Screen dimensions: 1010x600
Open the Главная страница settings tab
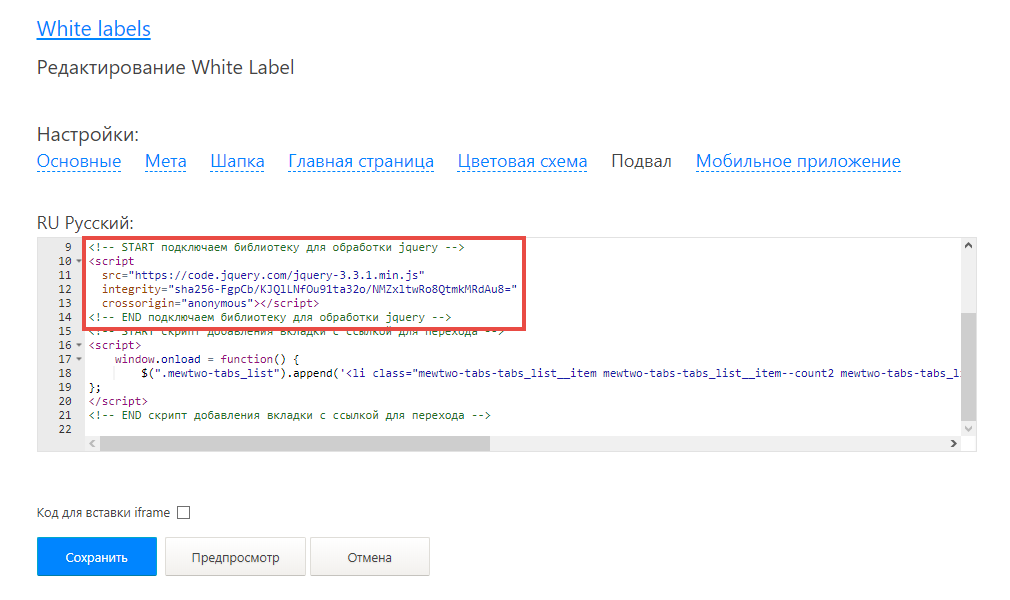point(361,161)
